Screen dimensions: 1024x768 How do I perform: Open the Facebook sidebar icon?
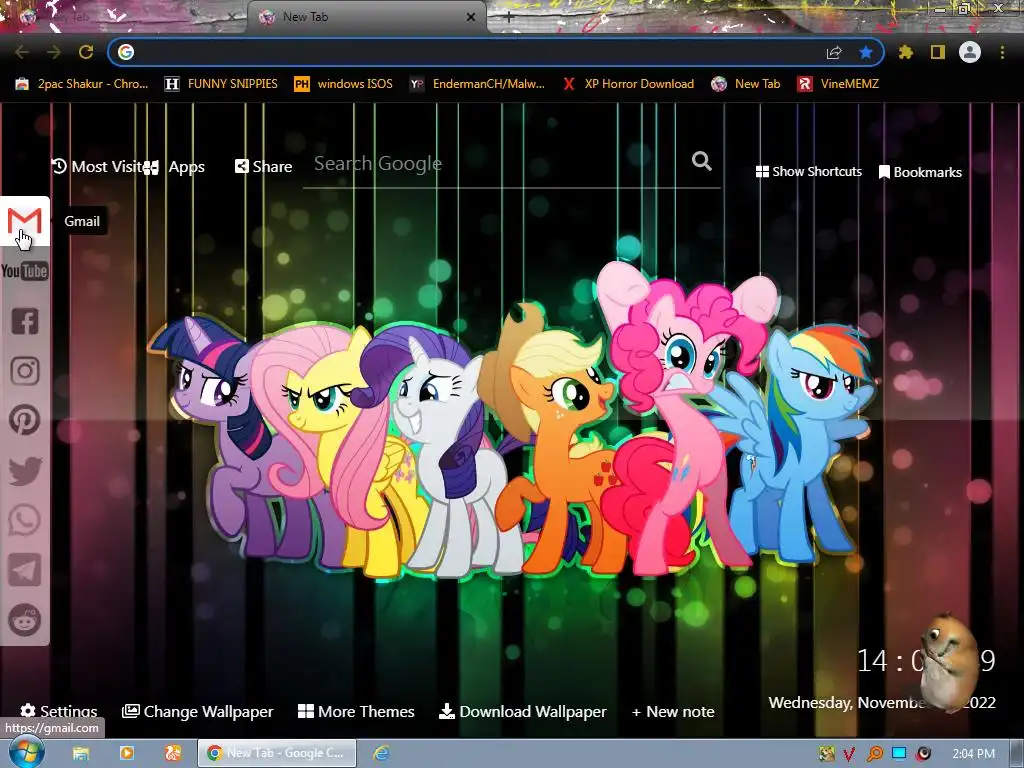coord(25,321)
